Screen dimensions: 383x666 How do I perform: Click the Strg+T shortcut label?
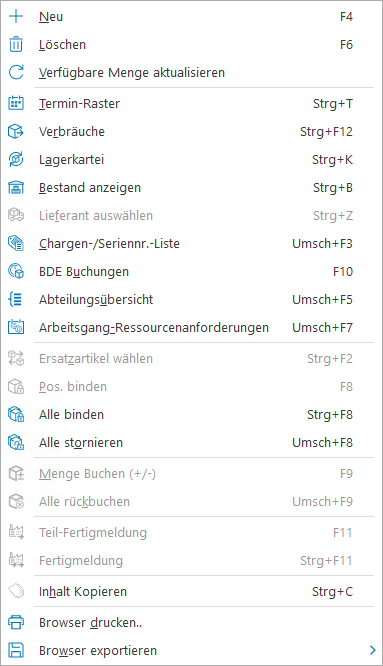(x=333, y=104)
